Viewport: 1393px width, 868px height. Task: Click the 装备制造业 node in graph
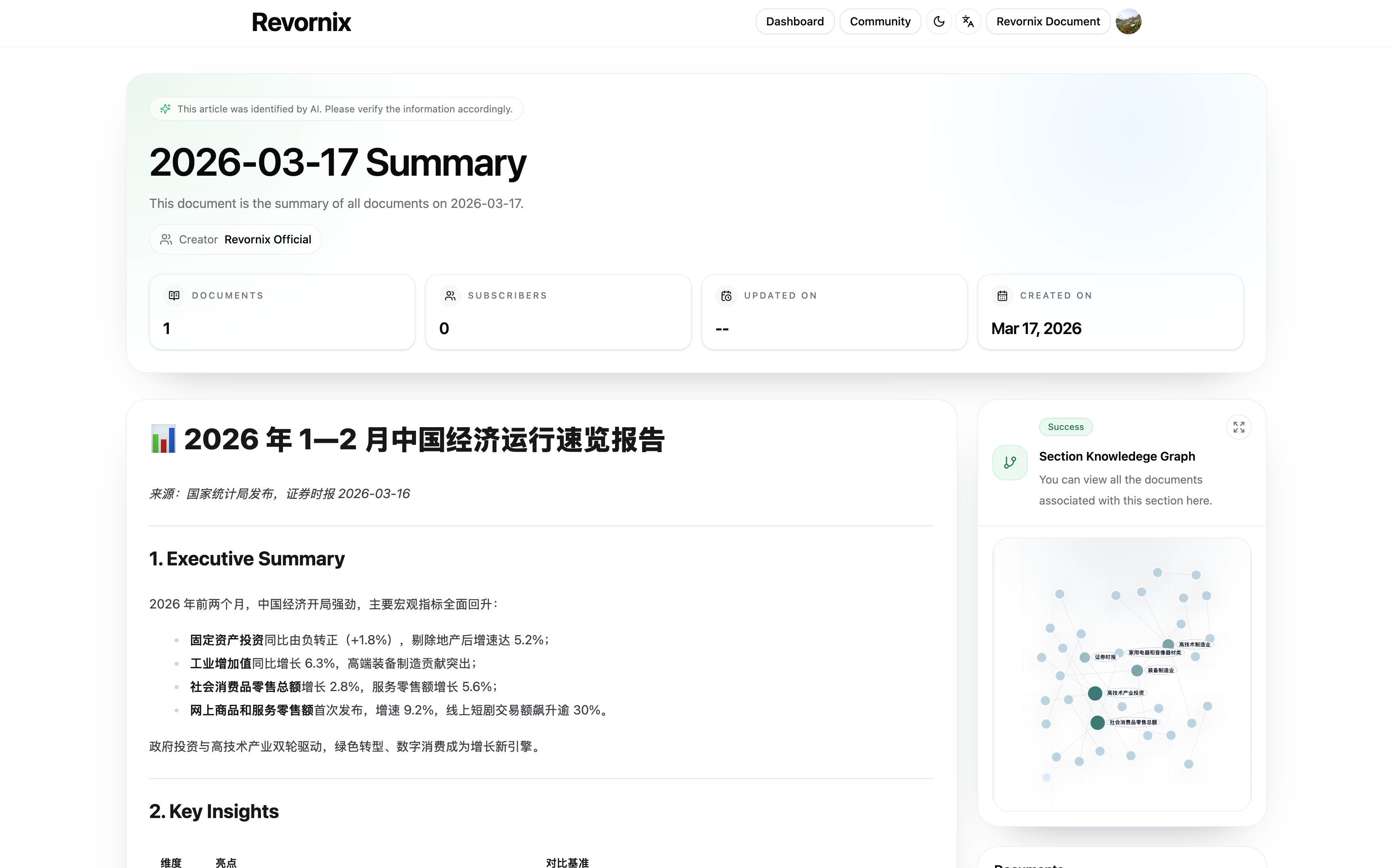point(1137,670)
